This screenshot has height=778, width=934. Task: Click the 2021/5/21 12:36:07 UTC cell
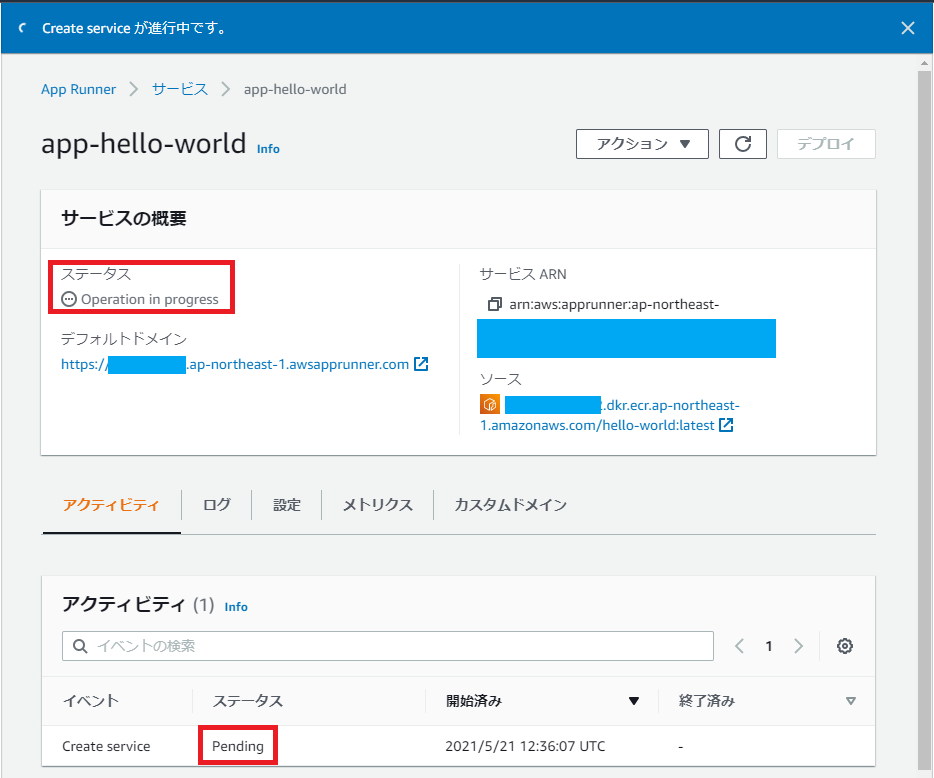point(525,746)
